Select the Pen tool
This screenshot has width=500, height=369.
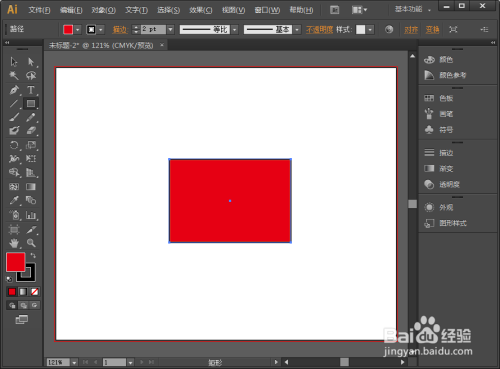[14, 90]
